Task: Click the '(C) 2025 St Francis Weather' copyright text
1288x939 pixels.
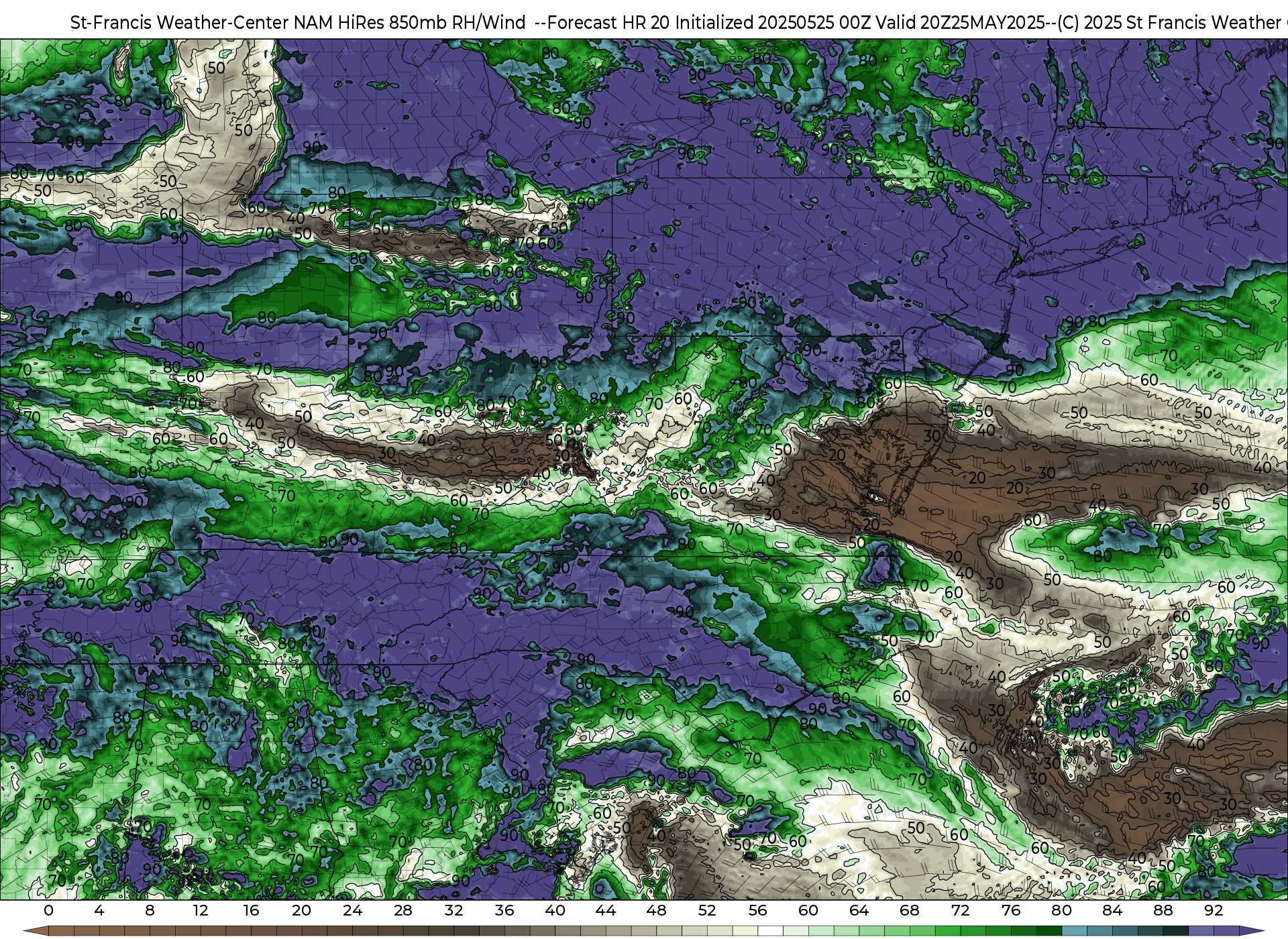Action: click(1170, 22)
